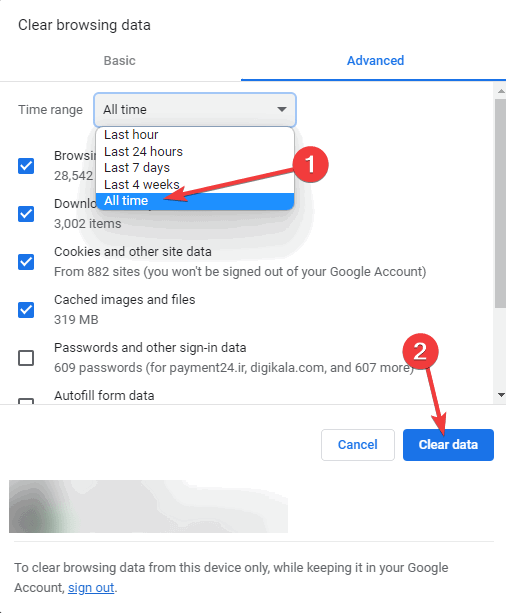506x613 pixels.
Task: Switch to the Advanced tab
Action: (375, 61)
